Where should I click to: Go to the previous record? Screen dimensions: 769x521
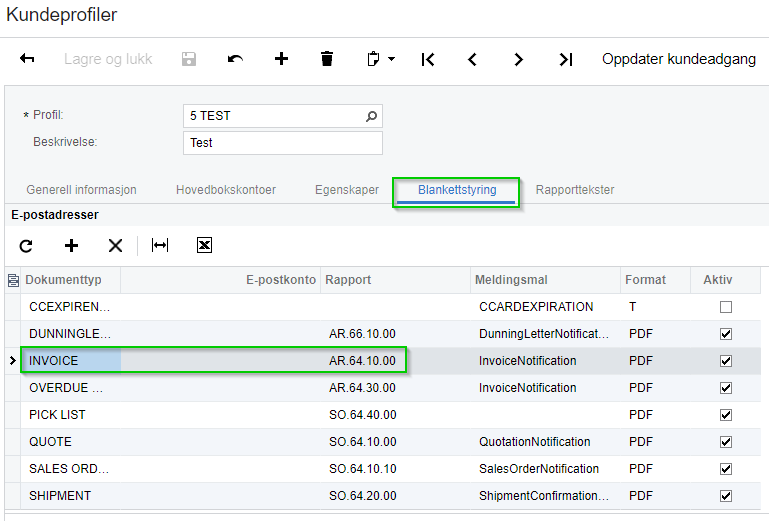(472, 59)
